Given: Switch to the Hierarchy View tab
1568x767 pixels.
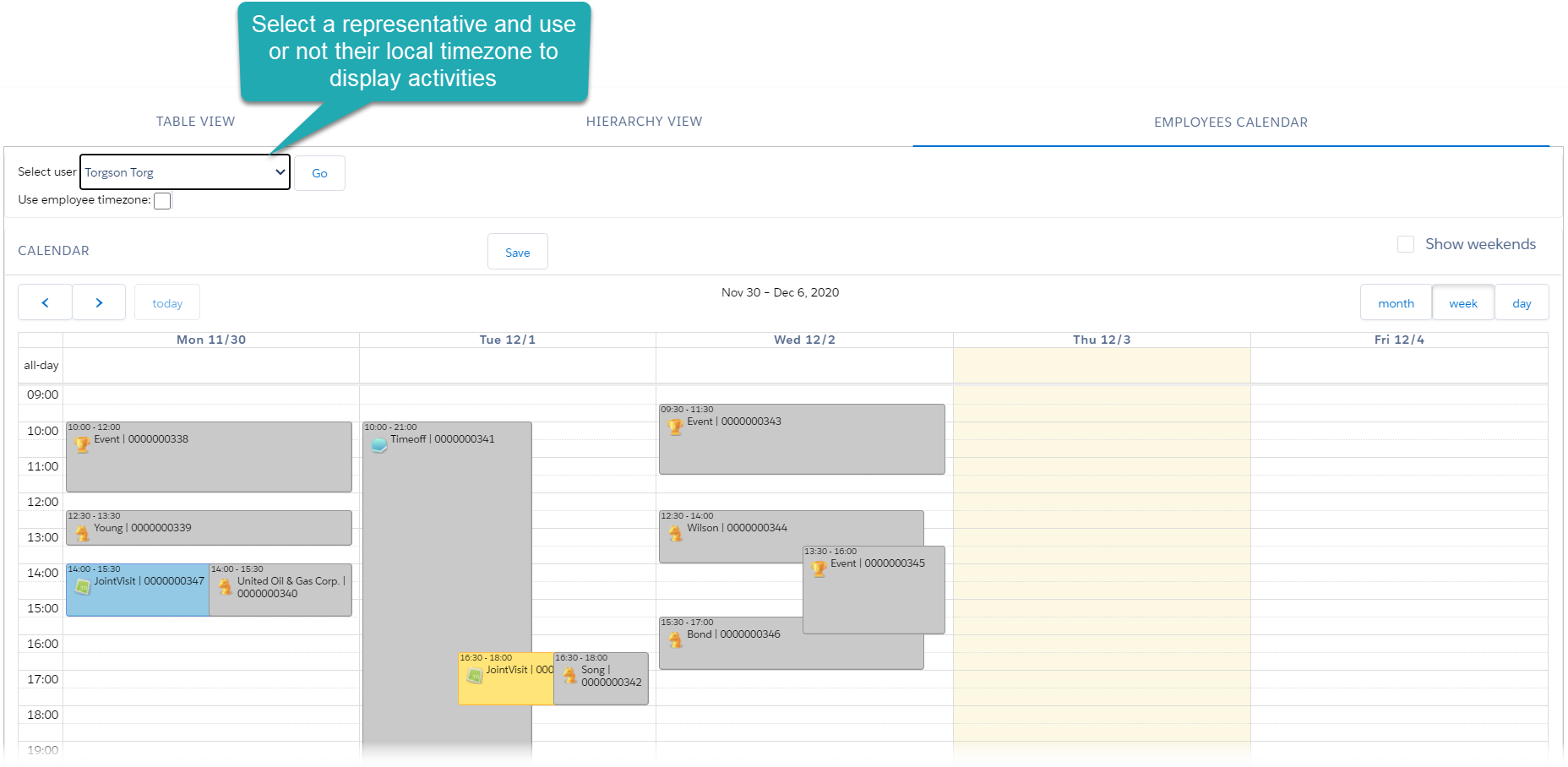Looking at the screenshot, I should [x=644, y=121].
